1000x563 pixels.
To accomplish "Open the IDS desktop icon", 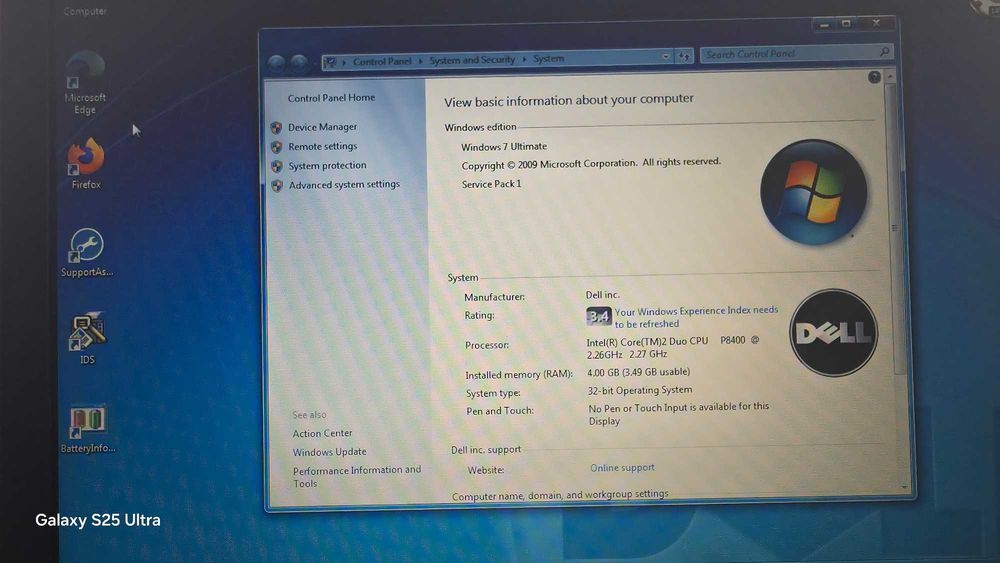I will tap(87, 338).
